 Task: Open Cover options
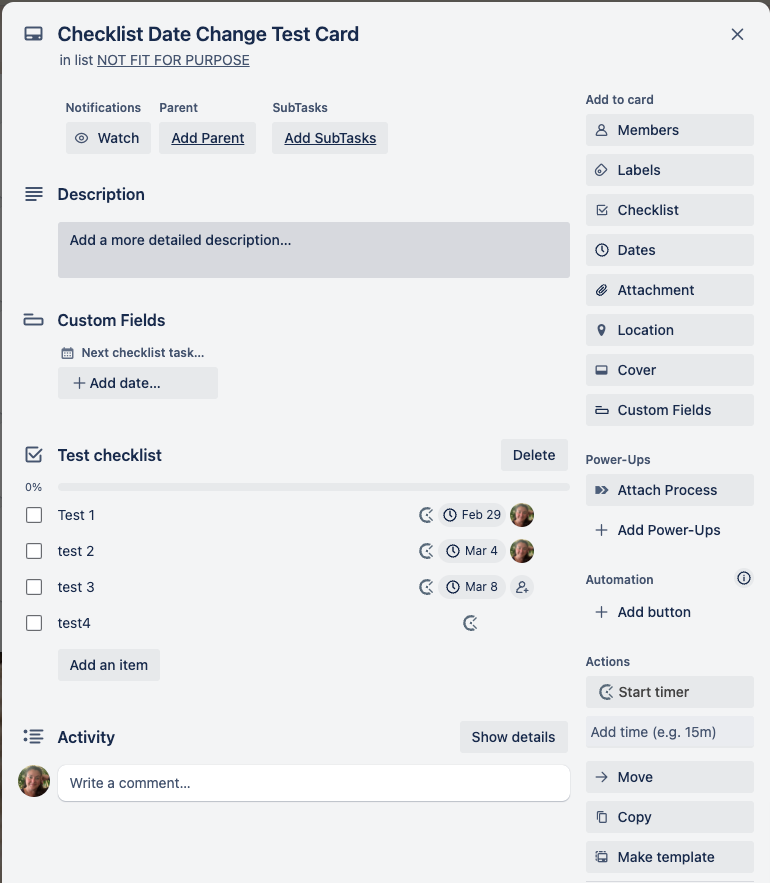[x=670, y=370]
